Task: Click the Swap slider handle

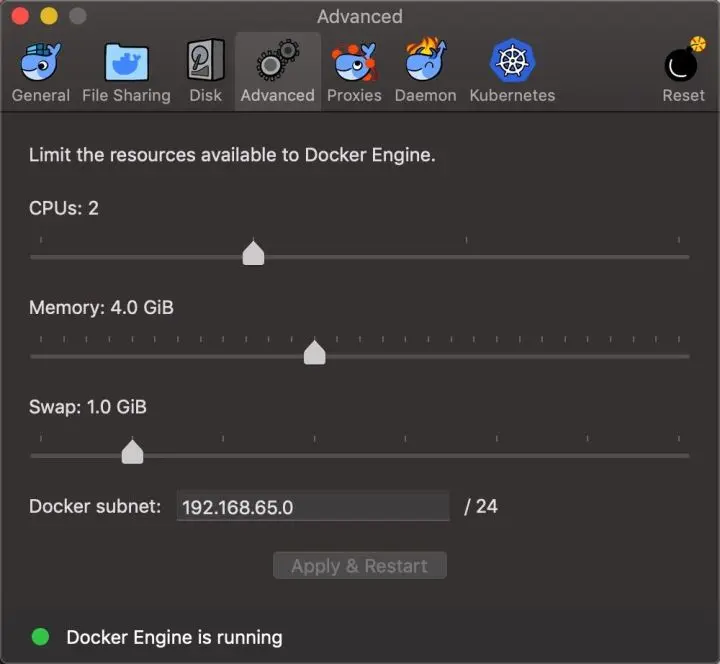Action: coord(132,452)
